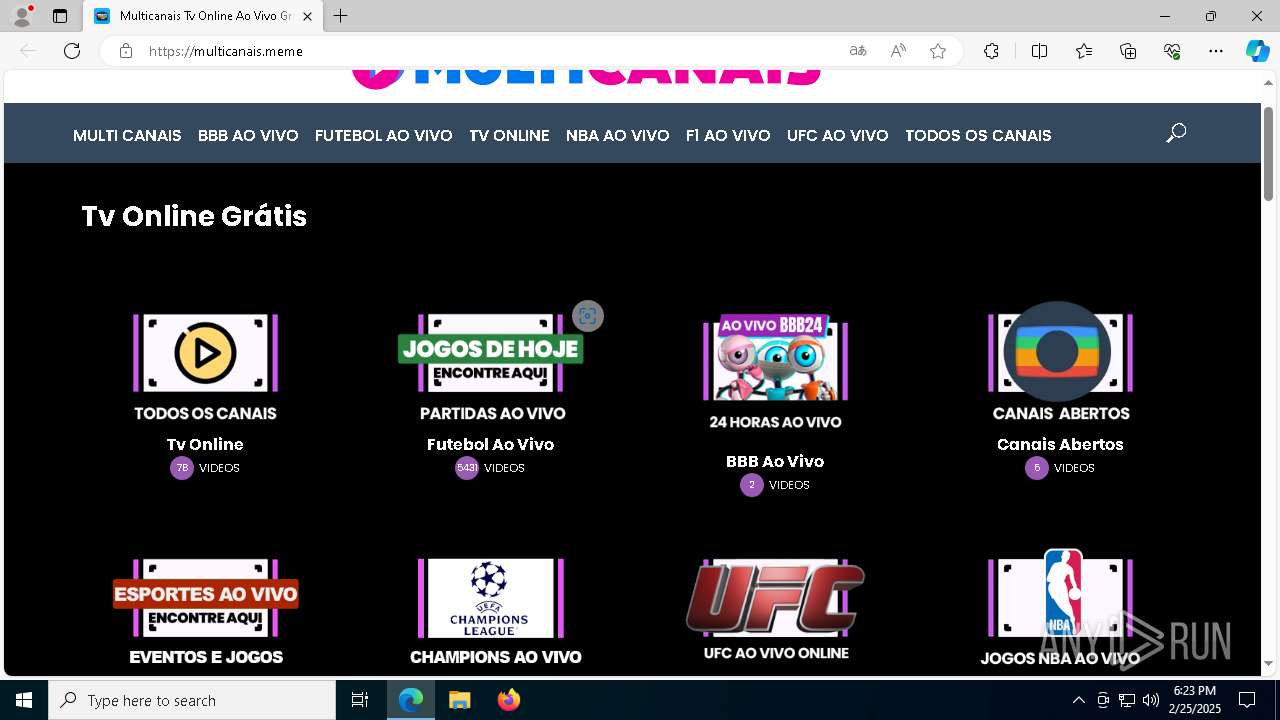Viewport: 1280px width, 720px height.
Task: Click the 6 videos count under Canais Abertos
Action: coord(1037,468)
